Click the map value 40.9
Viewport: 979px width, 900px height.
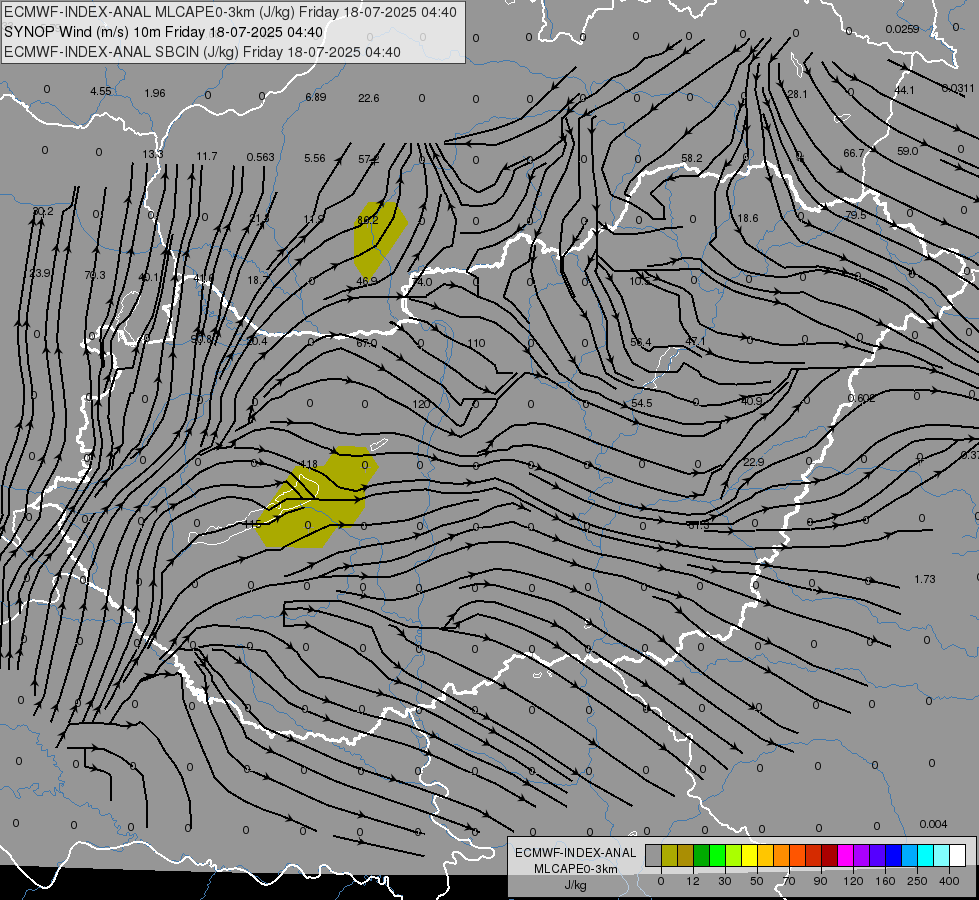pyautogui.click(x=752, y=401)
